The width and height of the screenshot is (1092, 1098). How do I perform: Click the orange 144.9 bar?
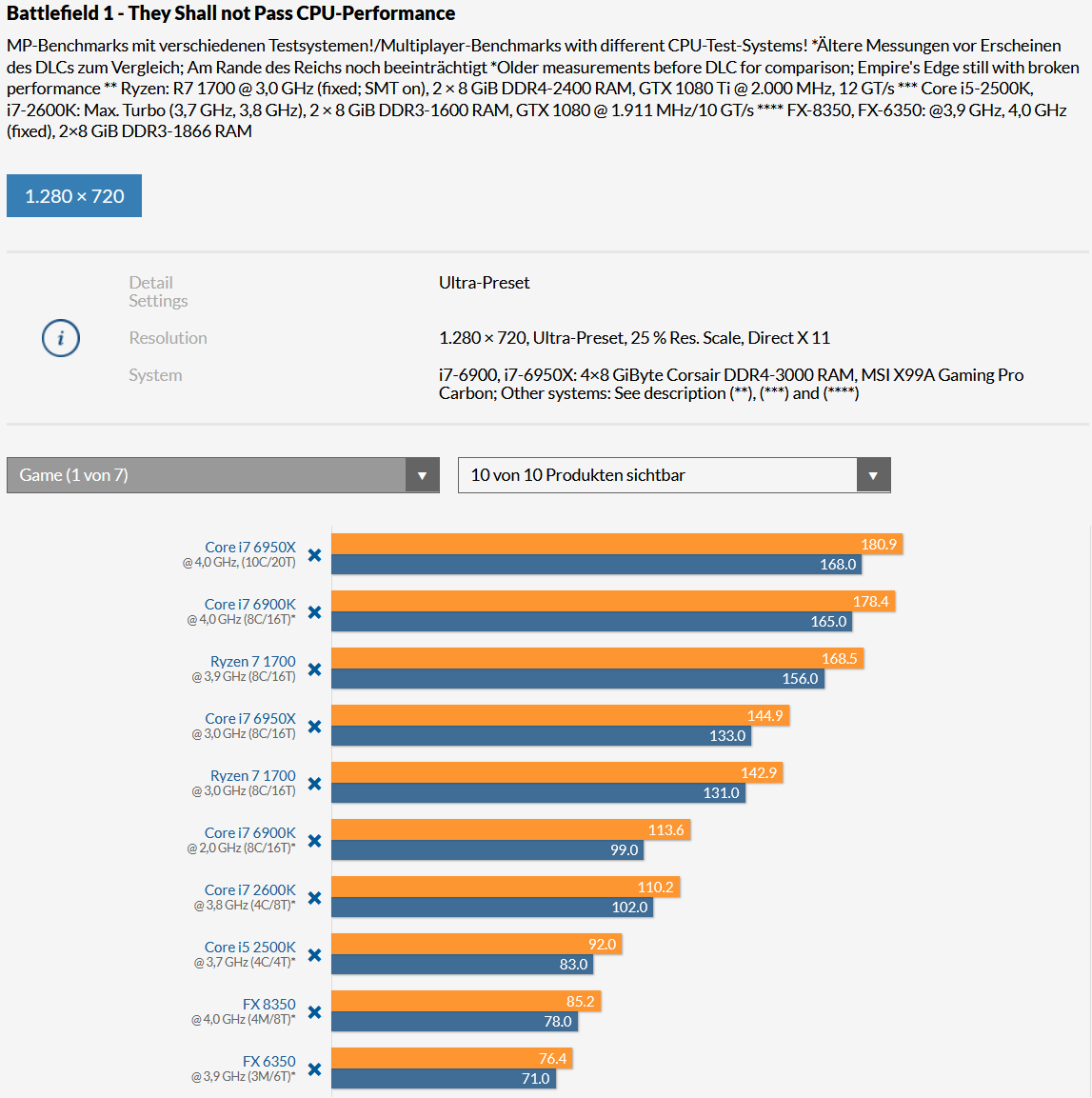[560, 716]
